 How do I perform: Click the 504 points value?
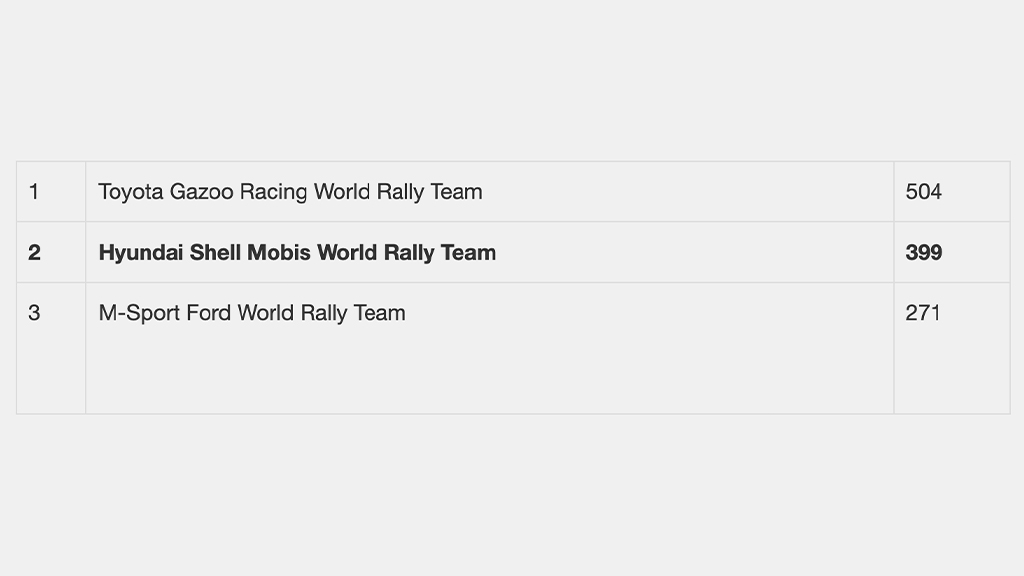[923, 192]
